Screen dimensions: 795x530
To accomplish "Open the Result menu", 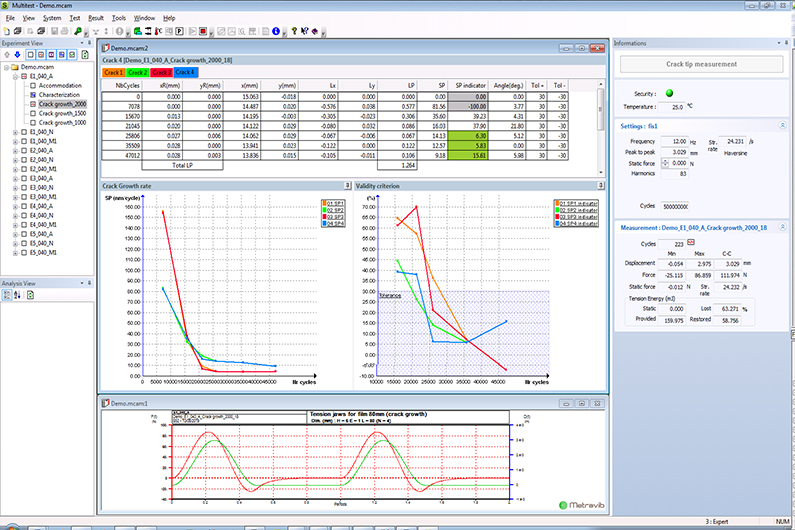I will 95,18.
